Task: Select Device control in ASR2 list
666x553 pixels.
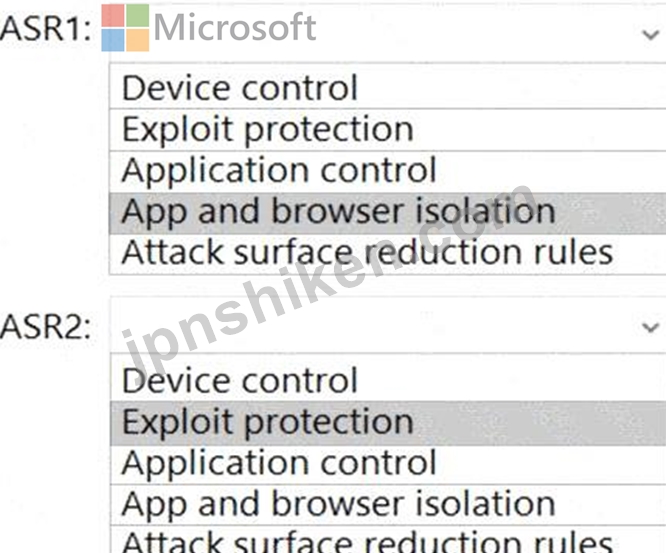Action: pos(240,381)
